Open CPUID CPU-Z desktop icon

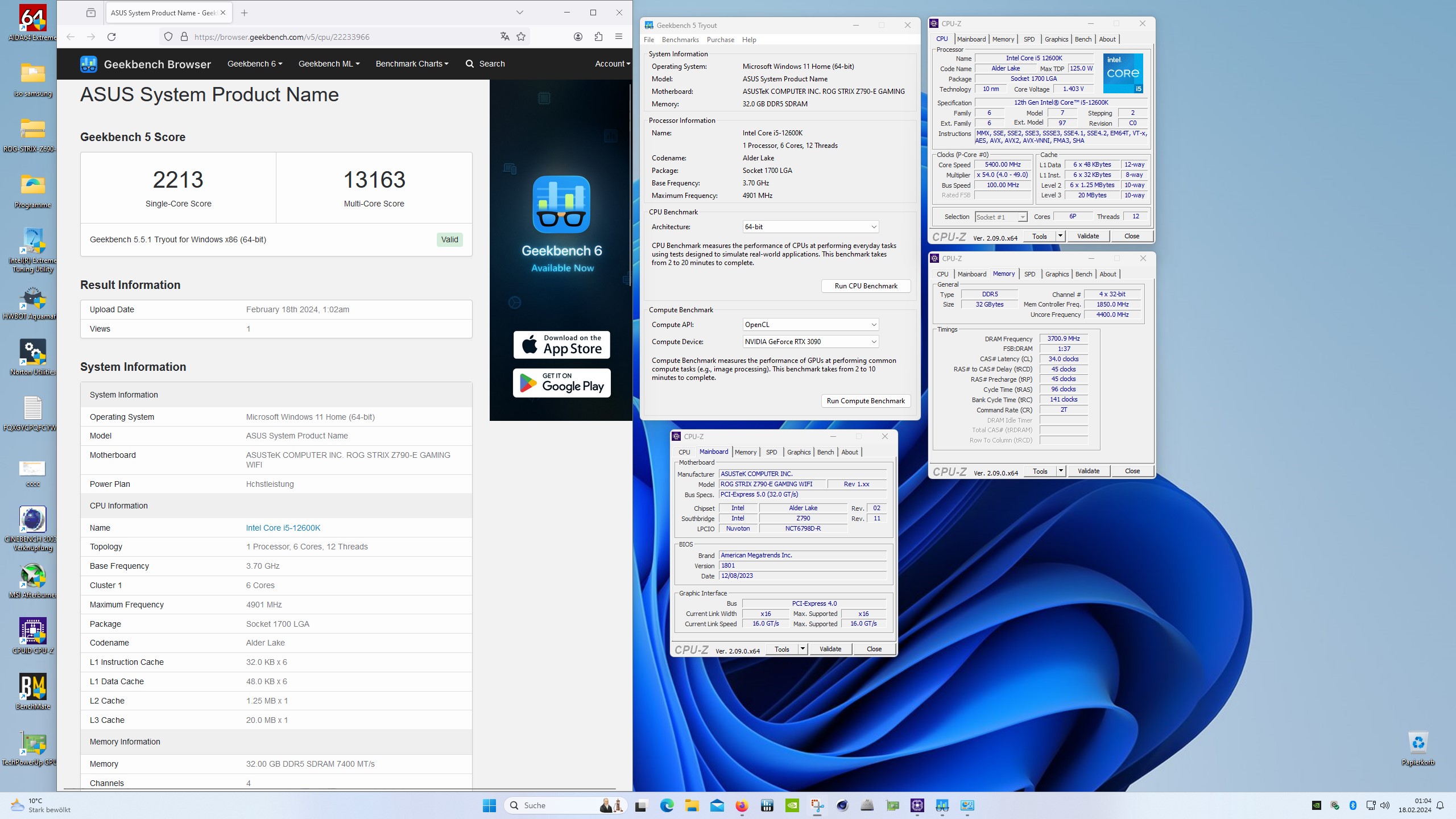pyautogui.click(x=32, y=635)
